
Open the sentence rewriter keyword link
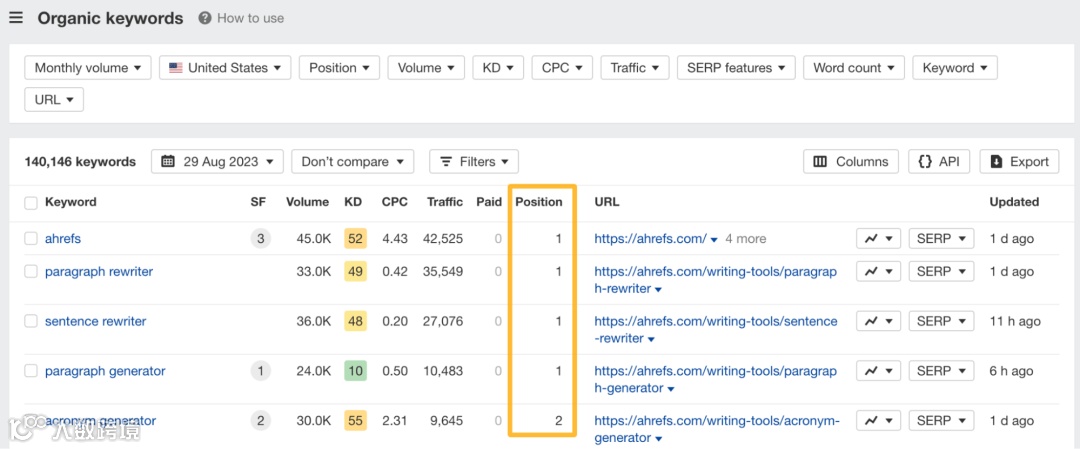pyautogui.click(x=95, y=321)
